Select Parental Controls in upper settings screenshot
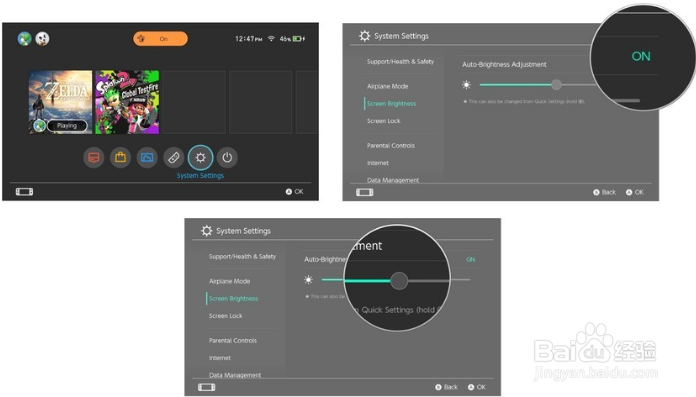 tap(391, 146)
